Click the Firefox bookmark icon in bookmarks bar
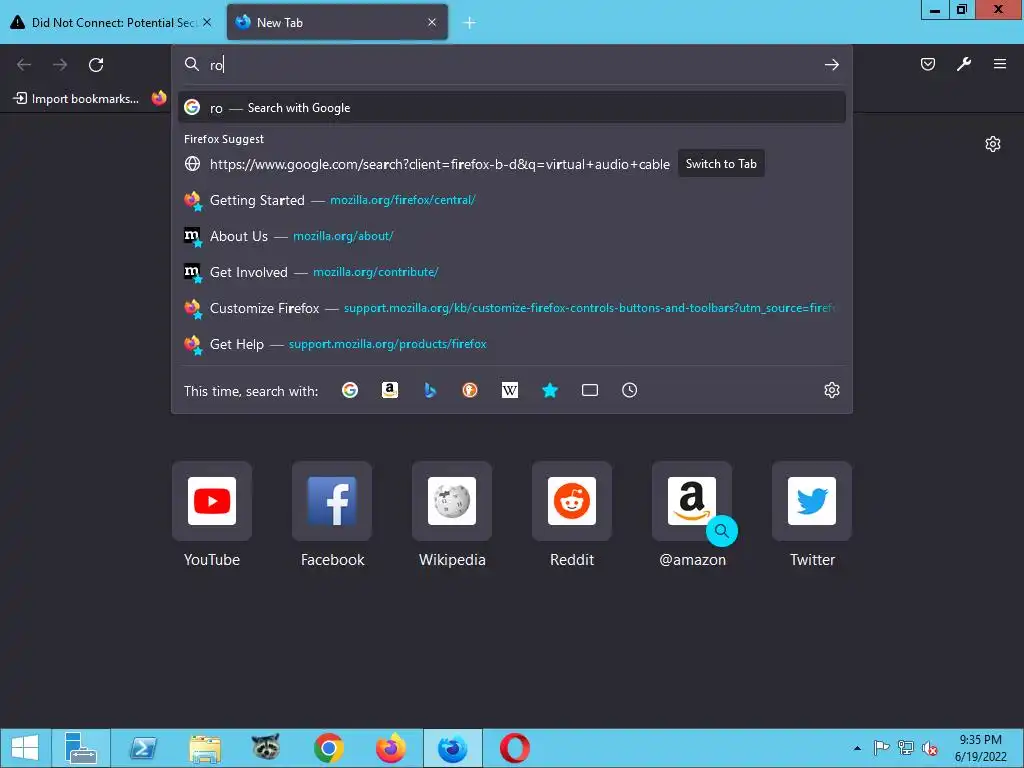Viewport: 1024px width, 768px height. (x=159, y=98)
